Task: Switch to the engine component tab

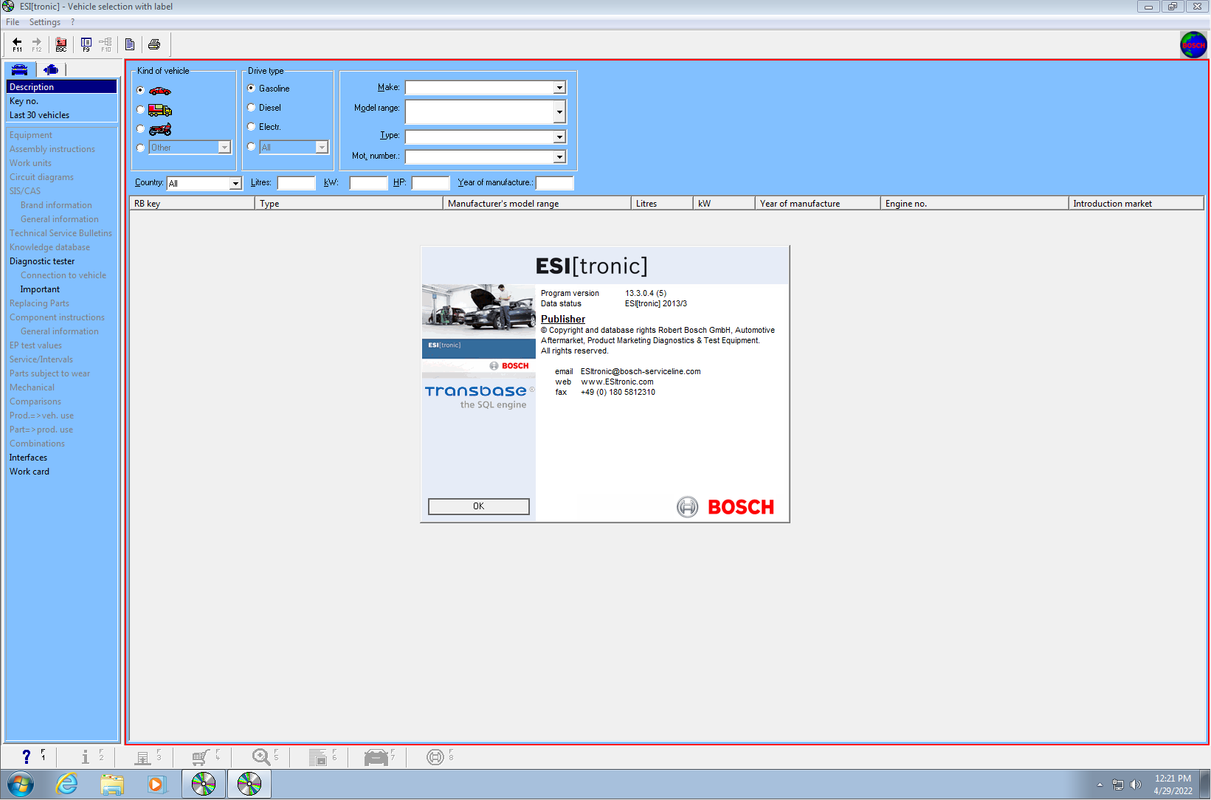Action: point(51,69)
